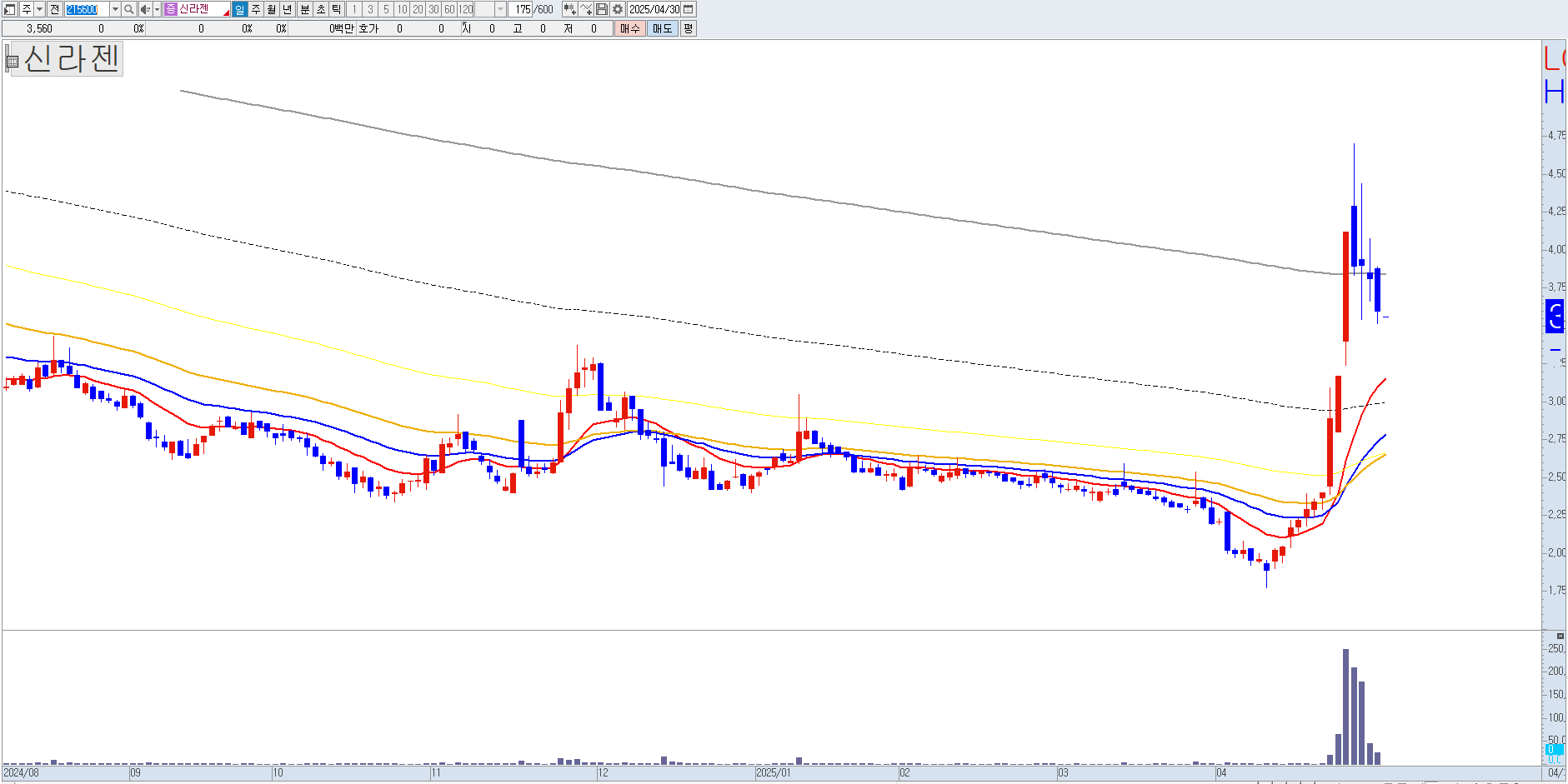Click the current price 3,560 value
1568x784 pixels.
(x=39, y=28)
